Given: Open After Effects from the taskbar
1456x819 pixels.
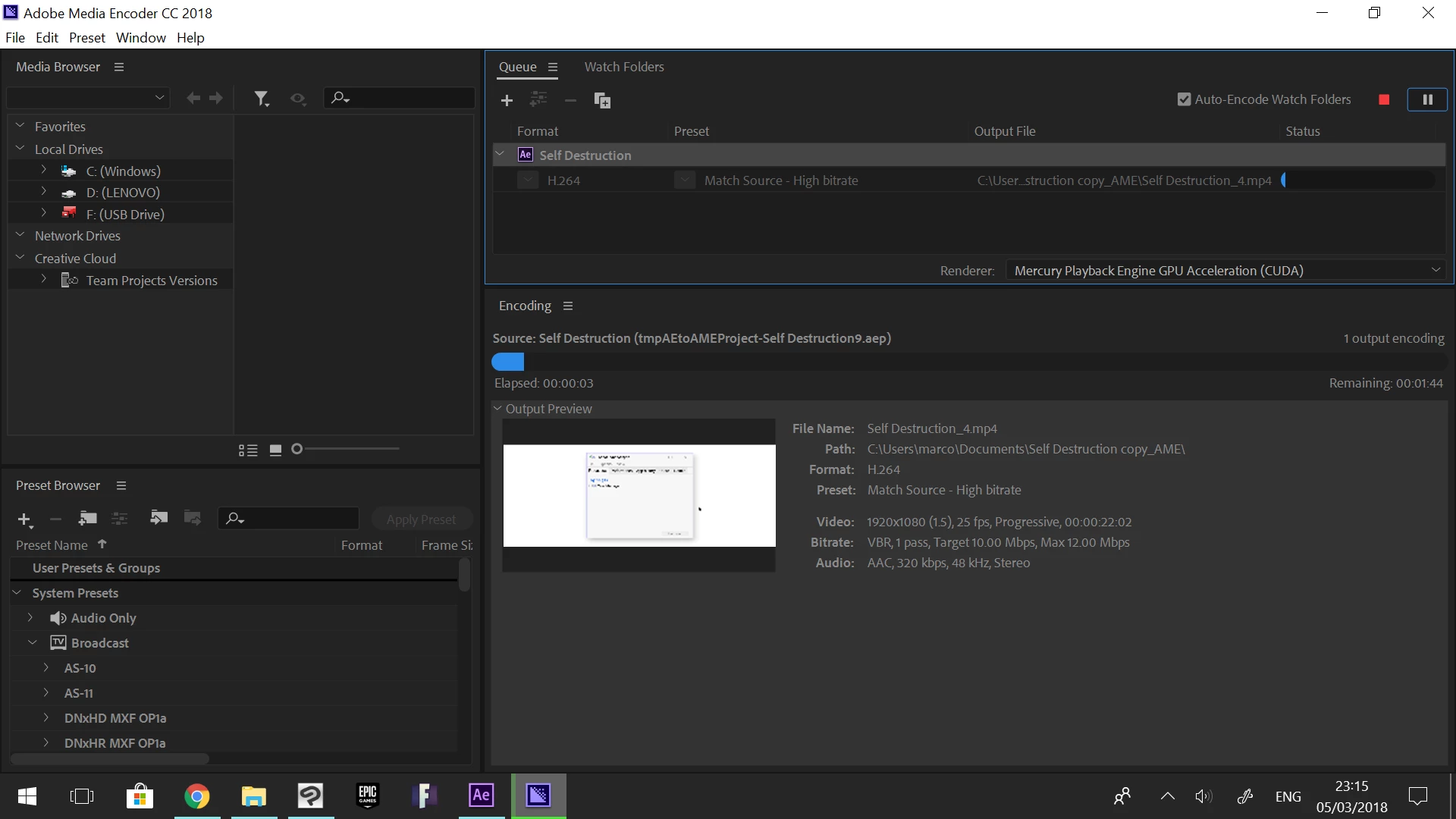Looking at the screenshot, I should pyautogui.click(x=482, y=795).
